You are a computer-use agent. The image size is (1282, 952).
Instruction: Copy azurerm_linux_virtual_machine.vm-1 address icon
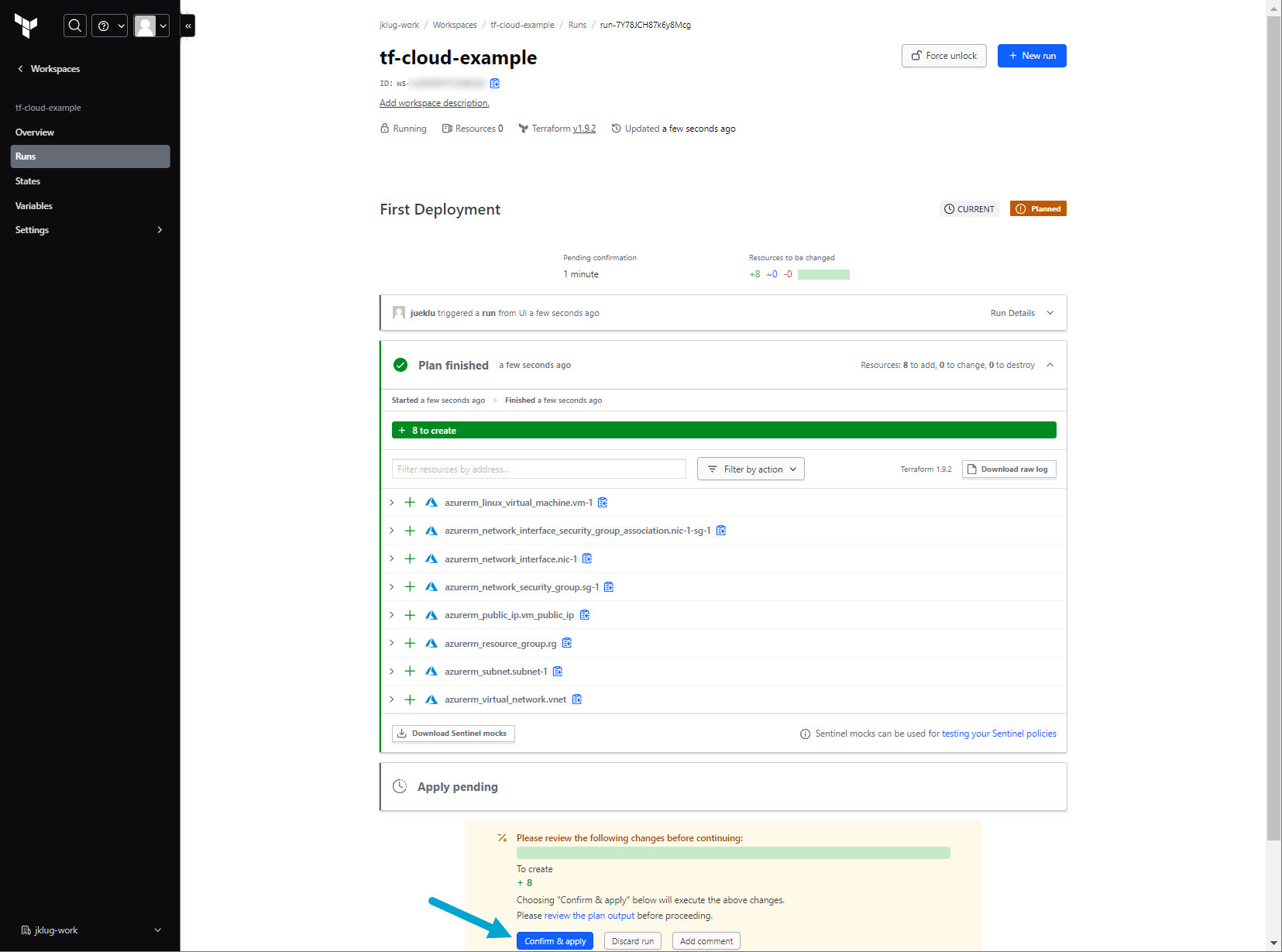(603, 503)
